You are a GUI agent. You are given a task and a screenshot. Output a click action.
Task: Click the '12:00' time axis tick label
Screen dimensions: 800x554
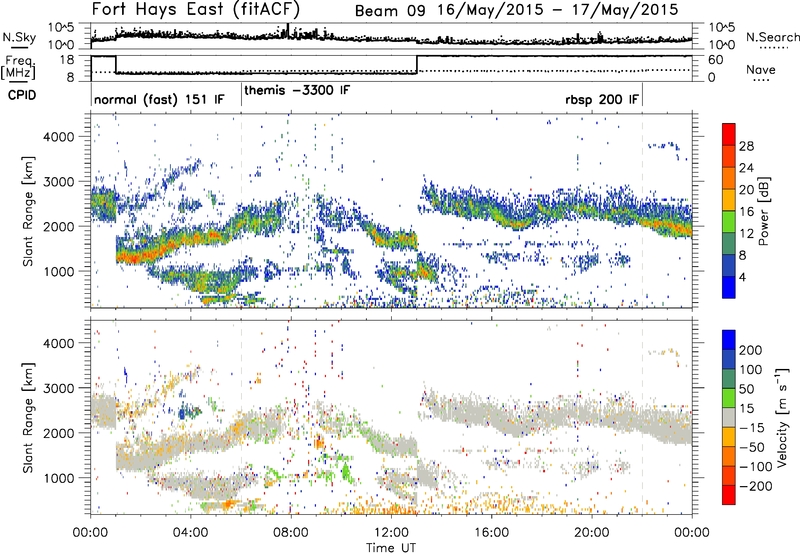click(391, 532)
